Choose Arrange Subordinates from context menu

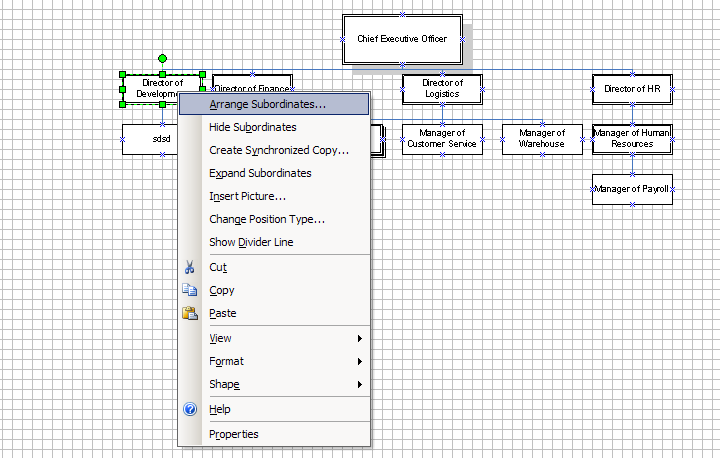267,104
